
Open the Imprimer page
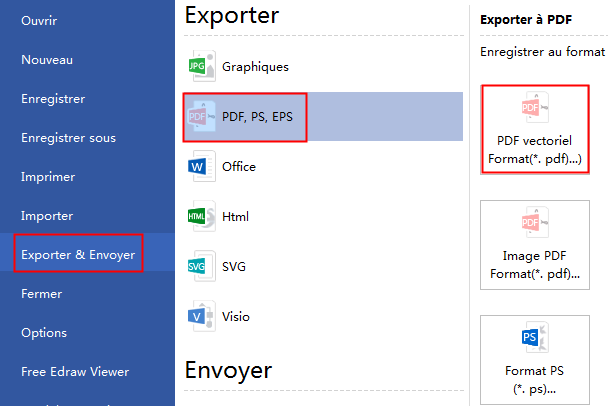click(x=49, y=177)
